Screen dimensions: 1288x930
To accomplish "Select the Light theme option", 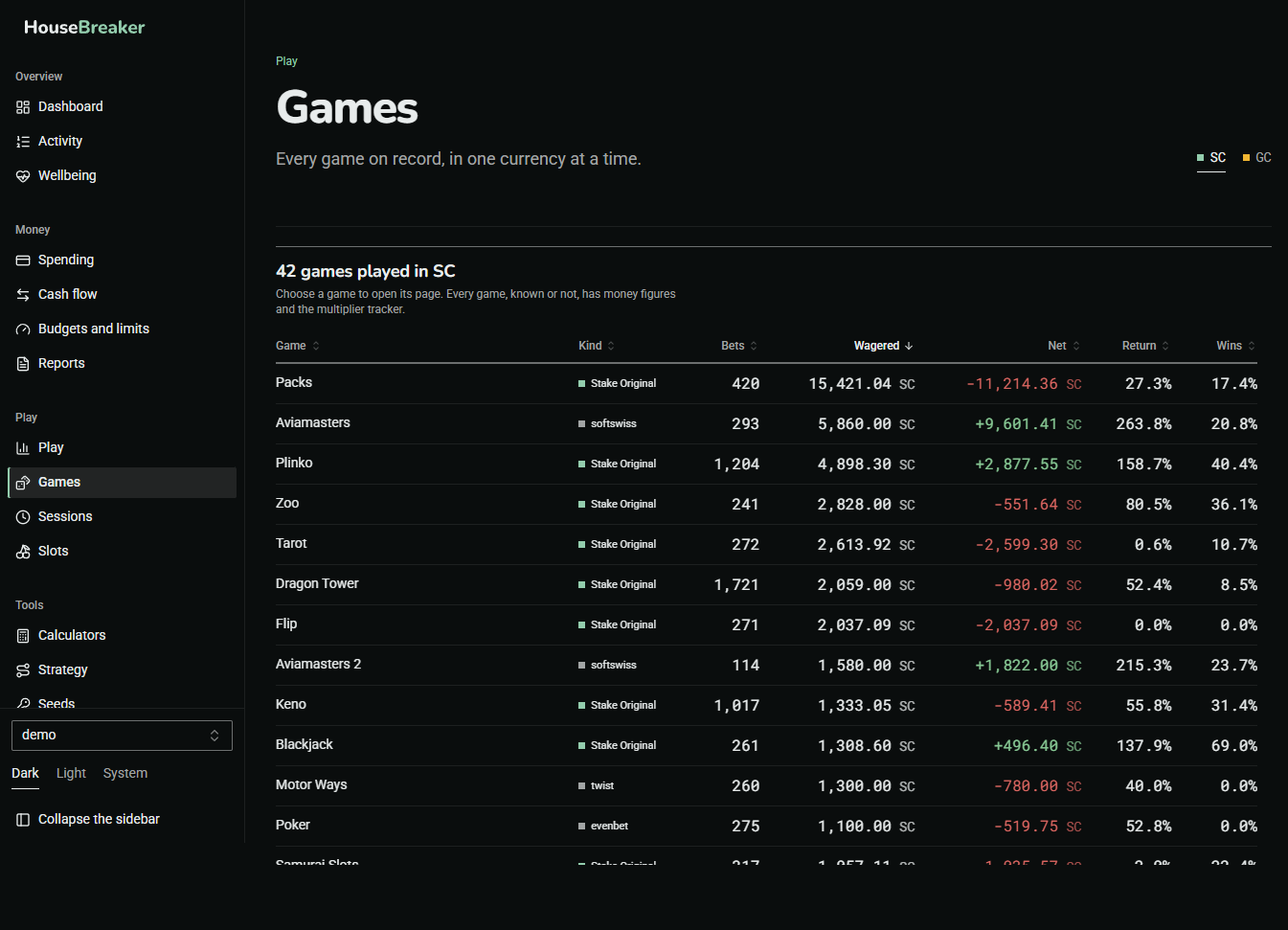I will (71, 773).
